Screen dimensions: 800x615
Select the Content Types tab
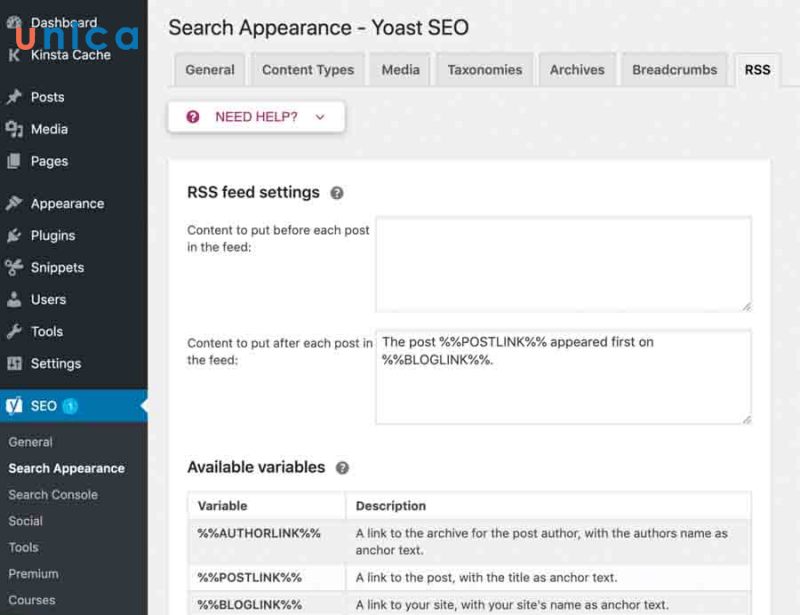point(306,69)
